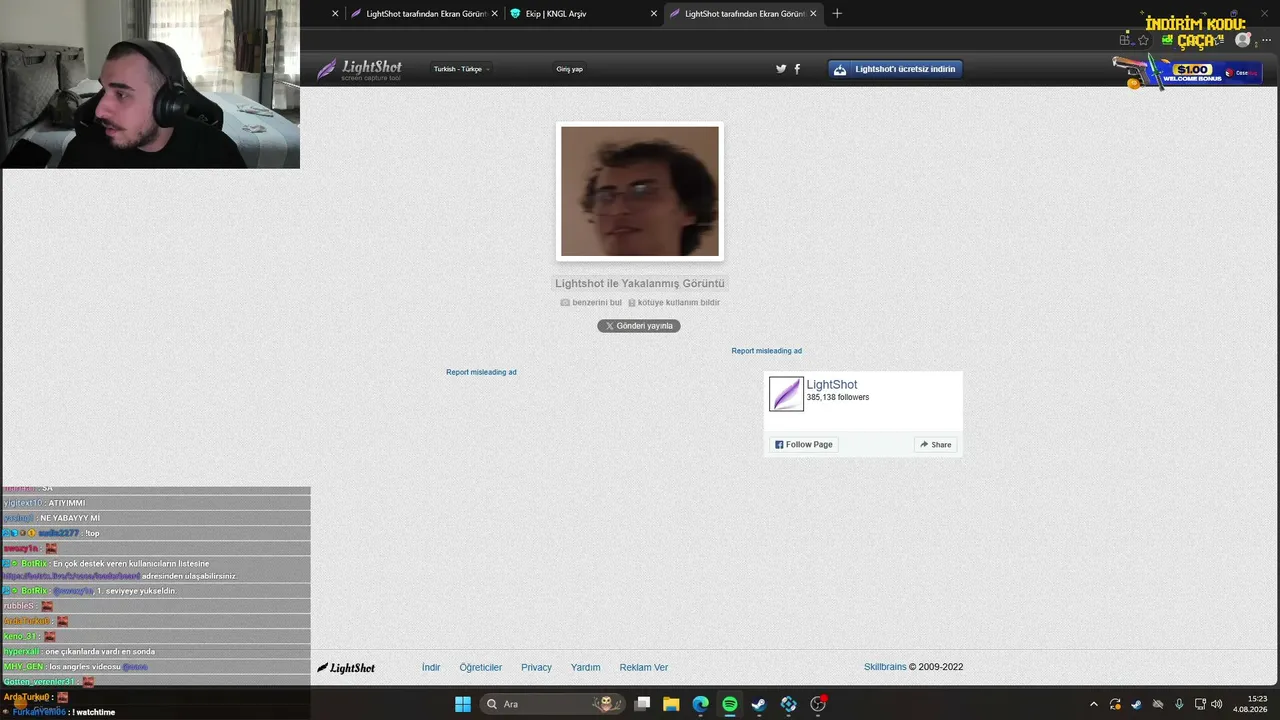Close the active LightShot tab
The image size is (1280, 720).
point(813,14)
